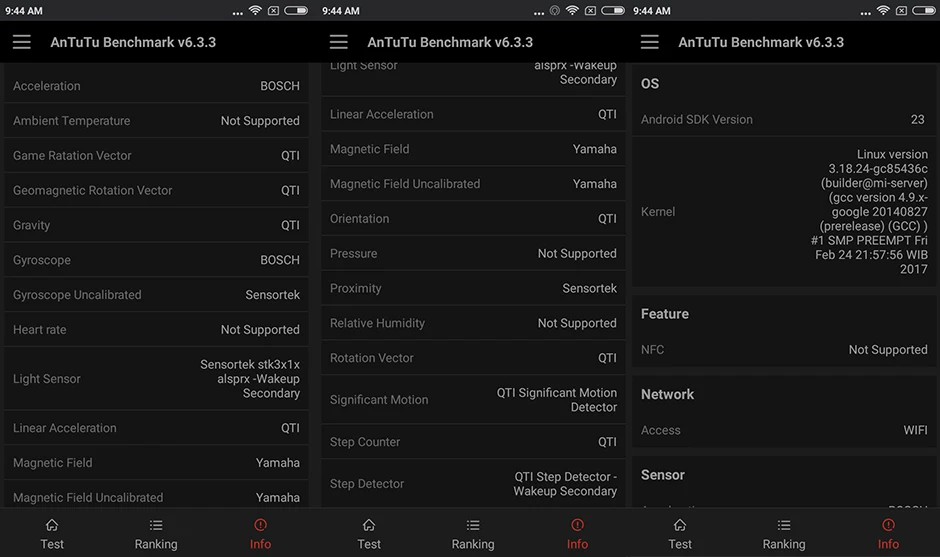
Task: Tap the Sensor section heading
Action: 662,475
